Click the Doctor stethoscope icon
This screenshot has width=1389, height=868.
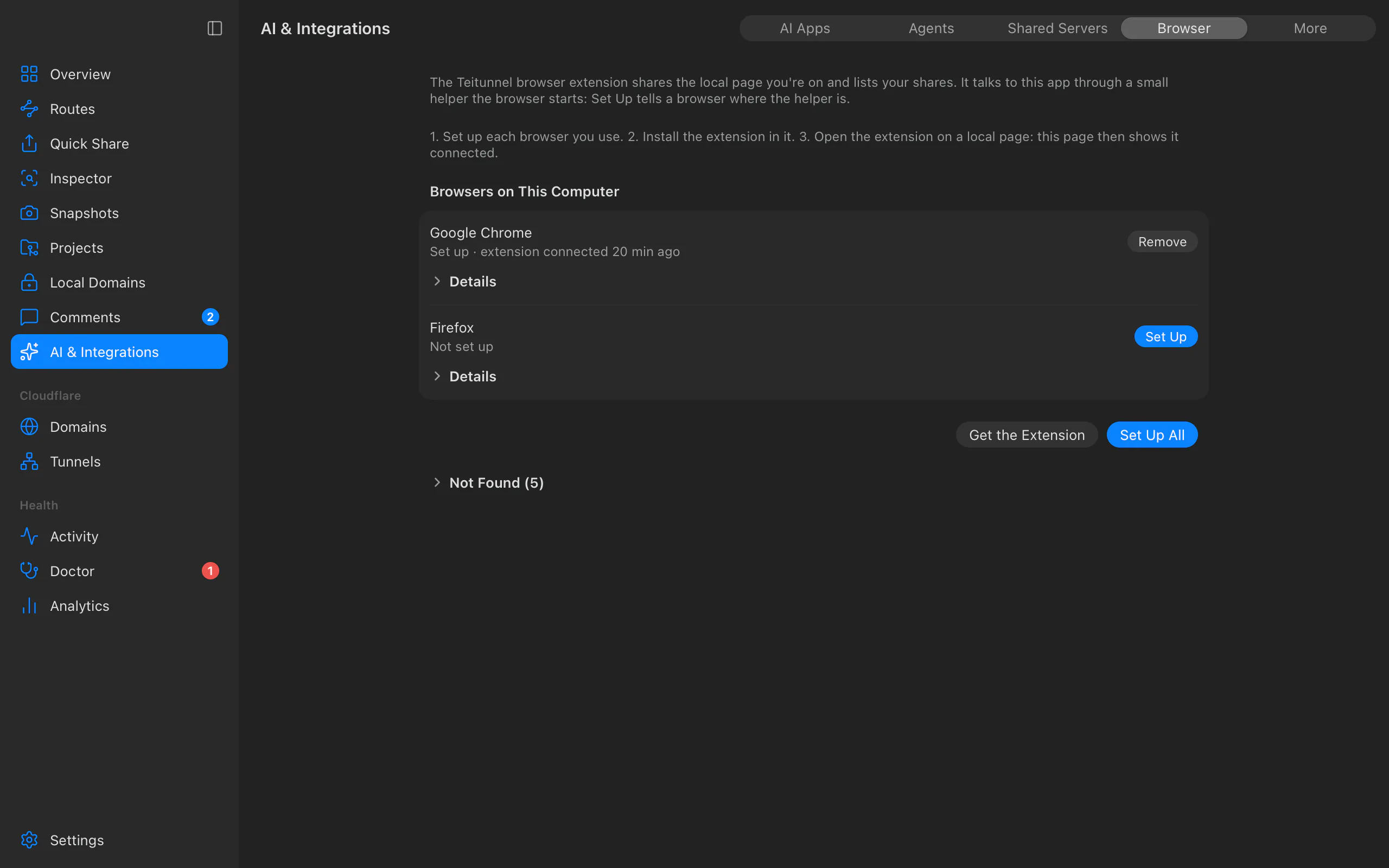click(29, 571)
